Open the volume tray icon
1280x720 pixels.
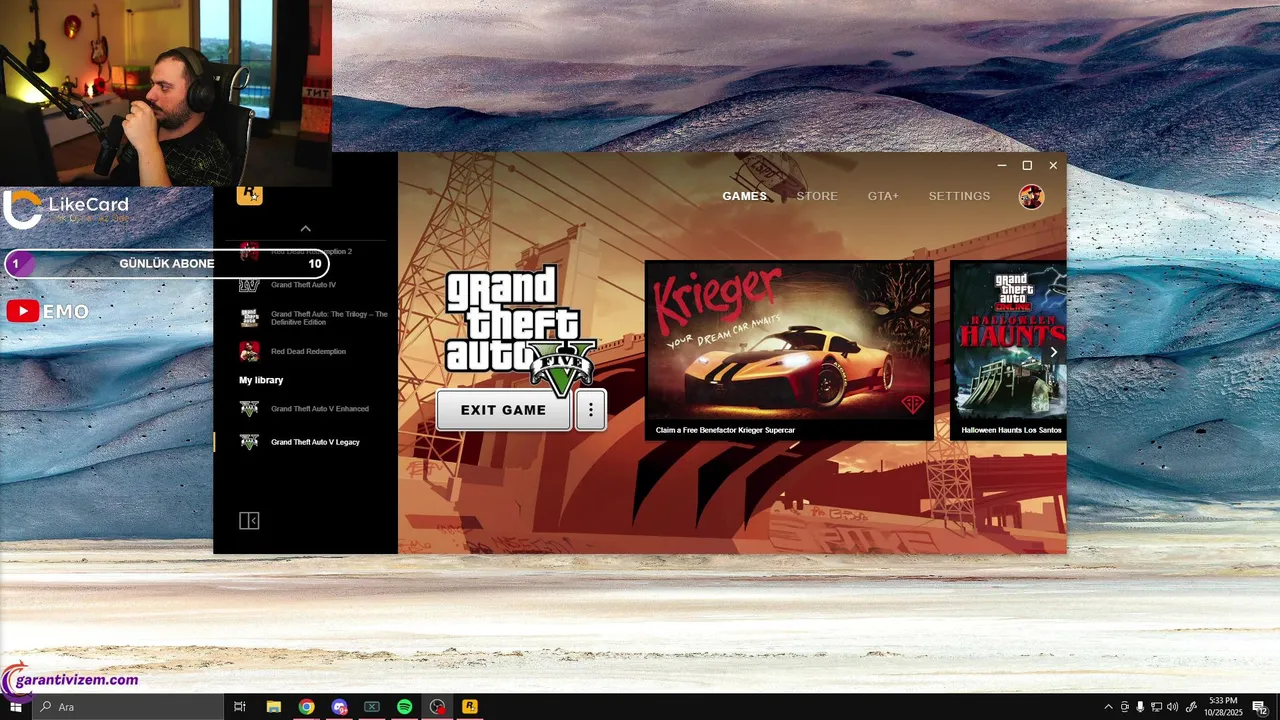pyautogui.click(x=1172, y=707)
